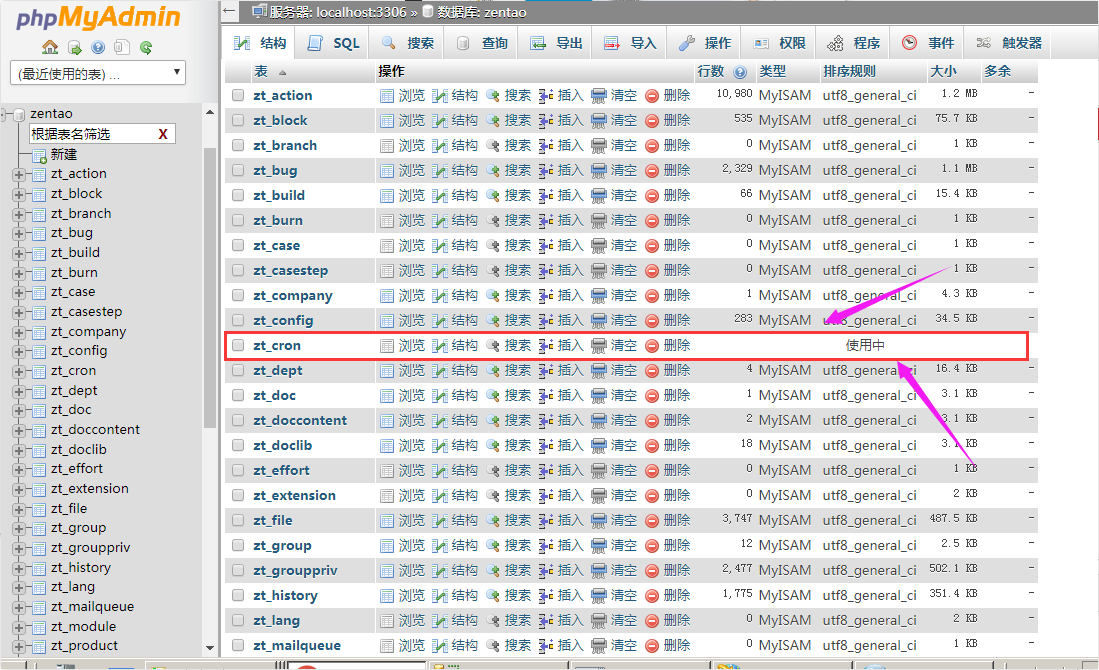Click the browse icon for zt_case

pos(387,246)
